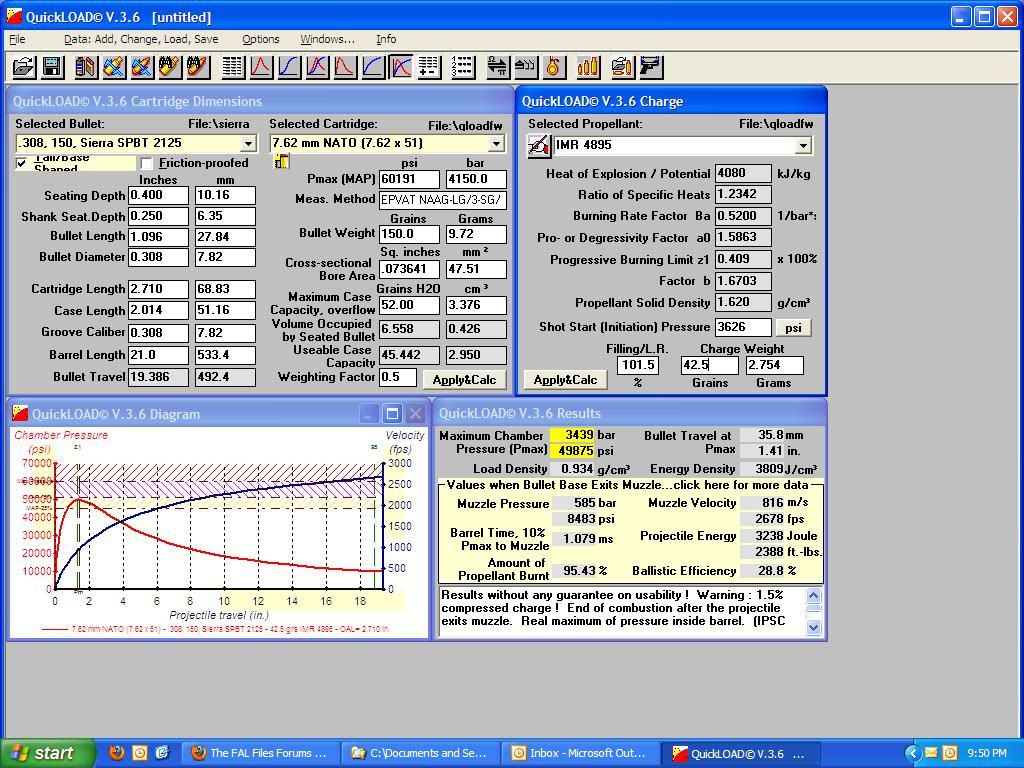
Task: Open charge table plus/minus icon
Action: (x=429, y=67)
